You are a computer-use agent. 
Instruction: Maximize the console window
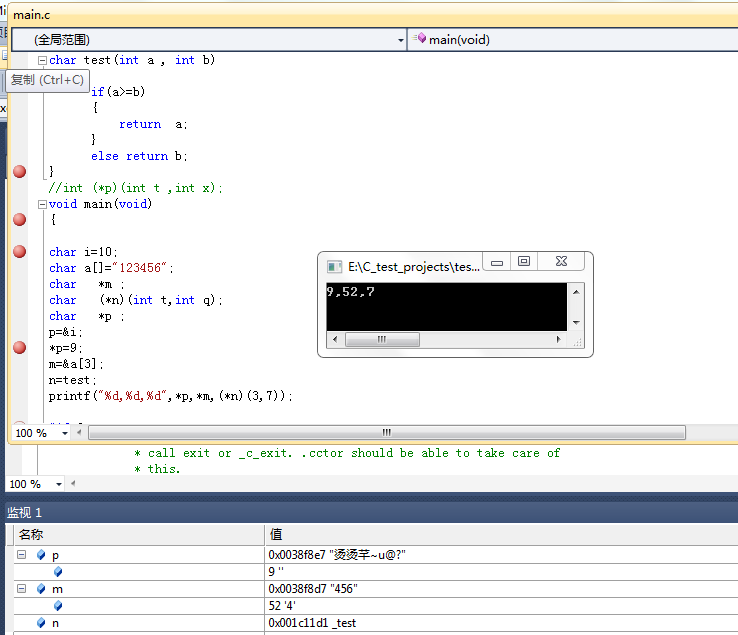[524, 262]
